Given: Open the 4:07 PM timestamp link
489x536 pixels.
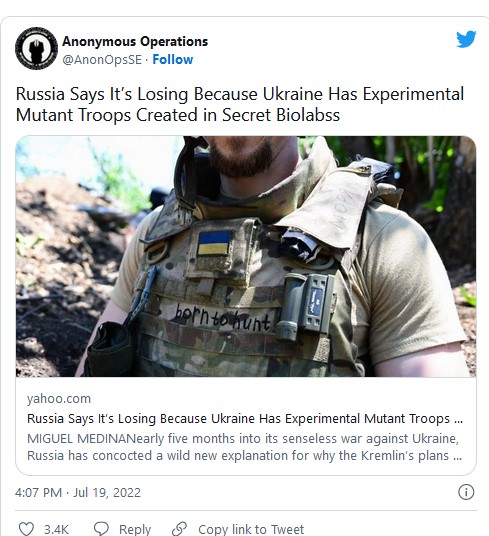Looking at the screenshot, I should point(38,493).
